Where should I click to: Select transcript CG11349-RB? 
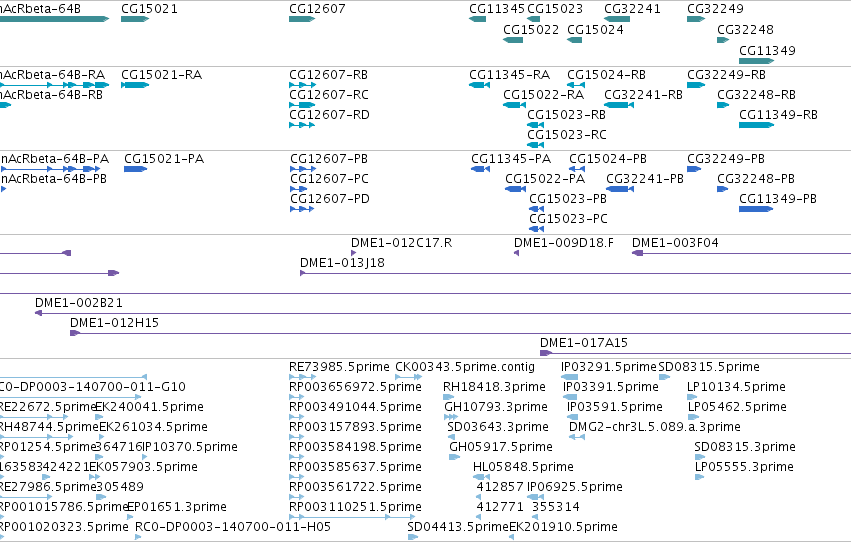[757, 125]
